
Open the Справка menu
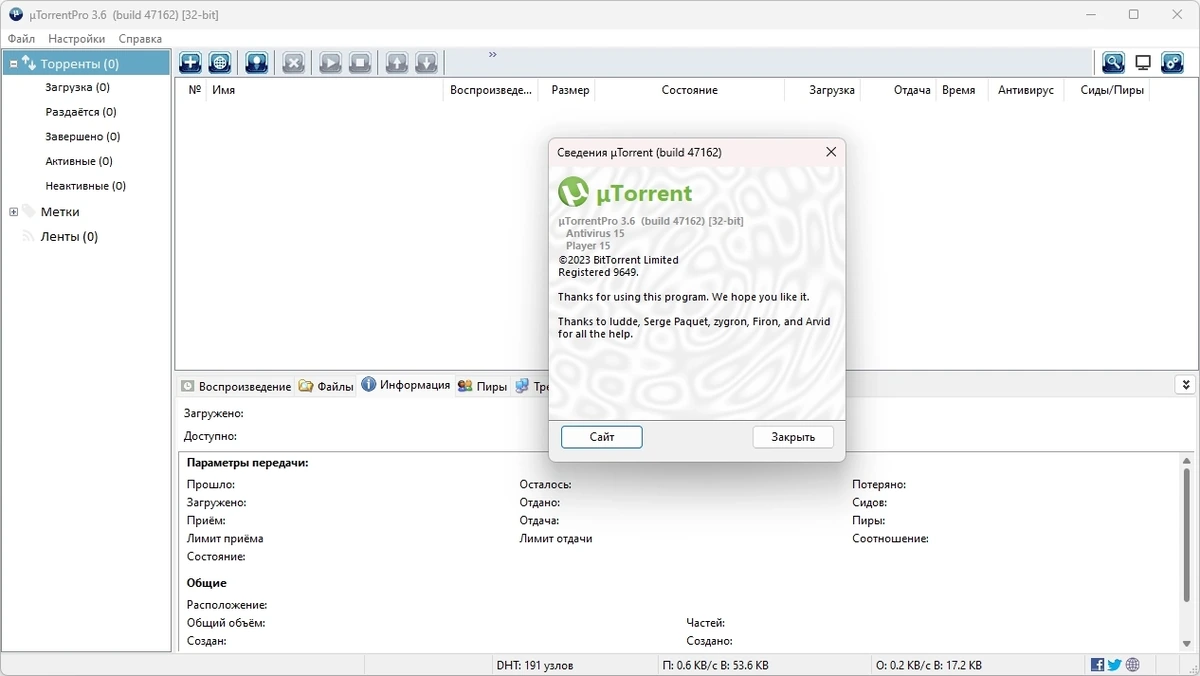[140, 39]
